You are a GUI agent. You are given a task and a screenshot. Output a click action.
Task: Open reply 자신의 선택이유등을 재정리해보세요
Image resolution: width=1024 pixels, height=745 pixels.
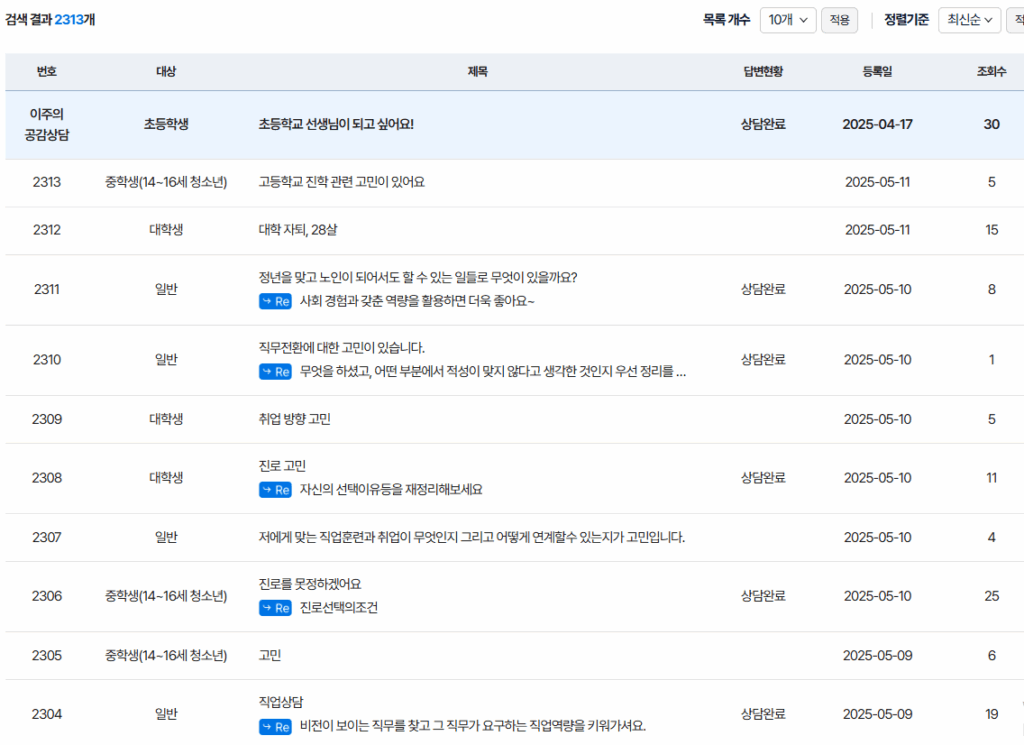click(x=391, y=490)
